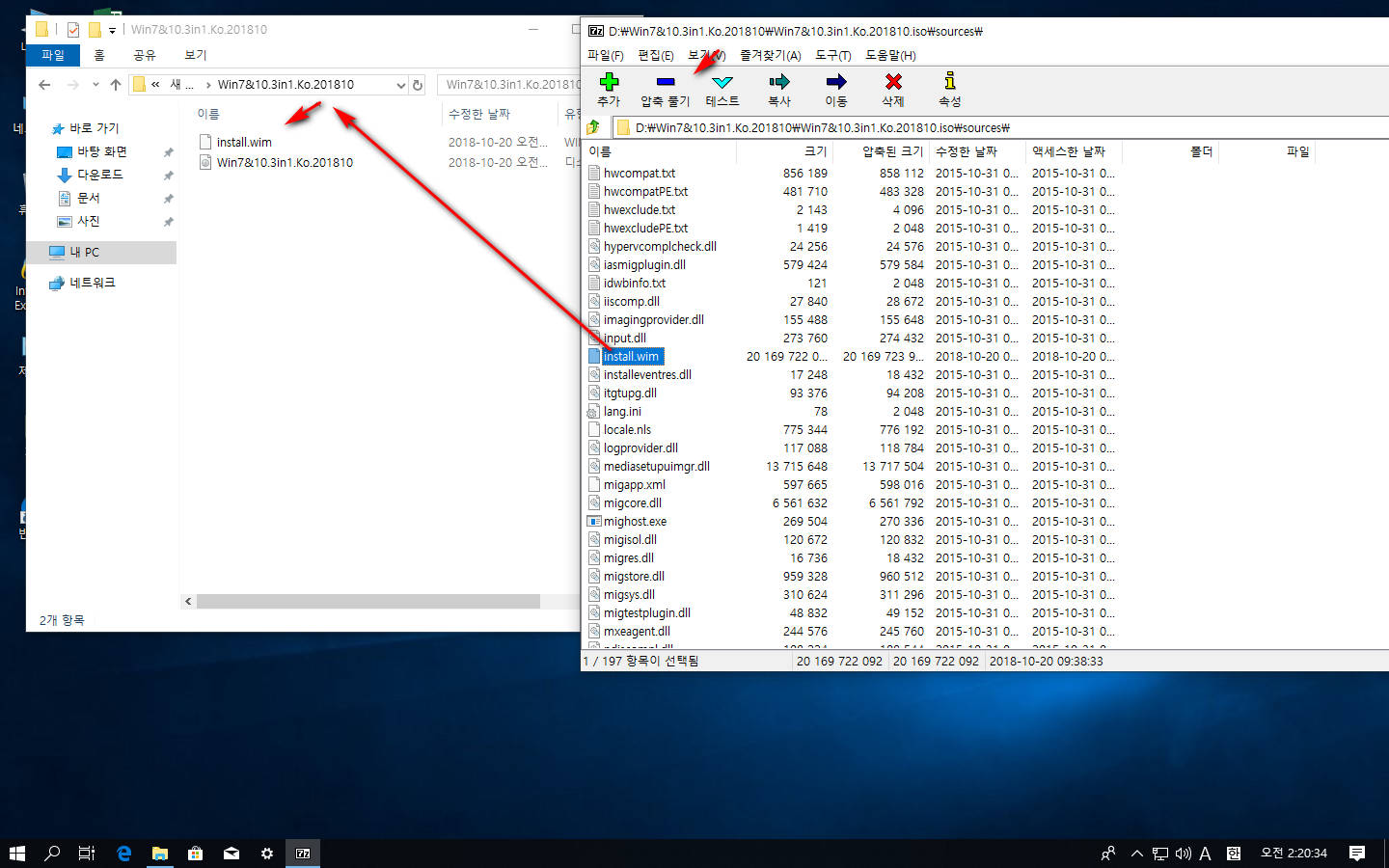Open 다운로드 in navigation pane
1389x868 pixels.
point(100,175)
